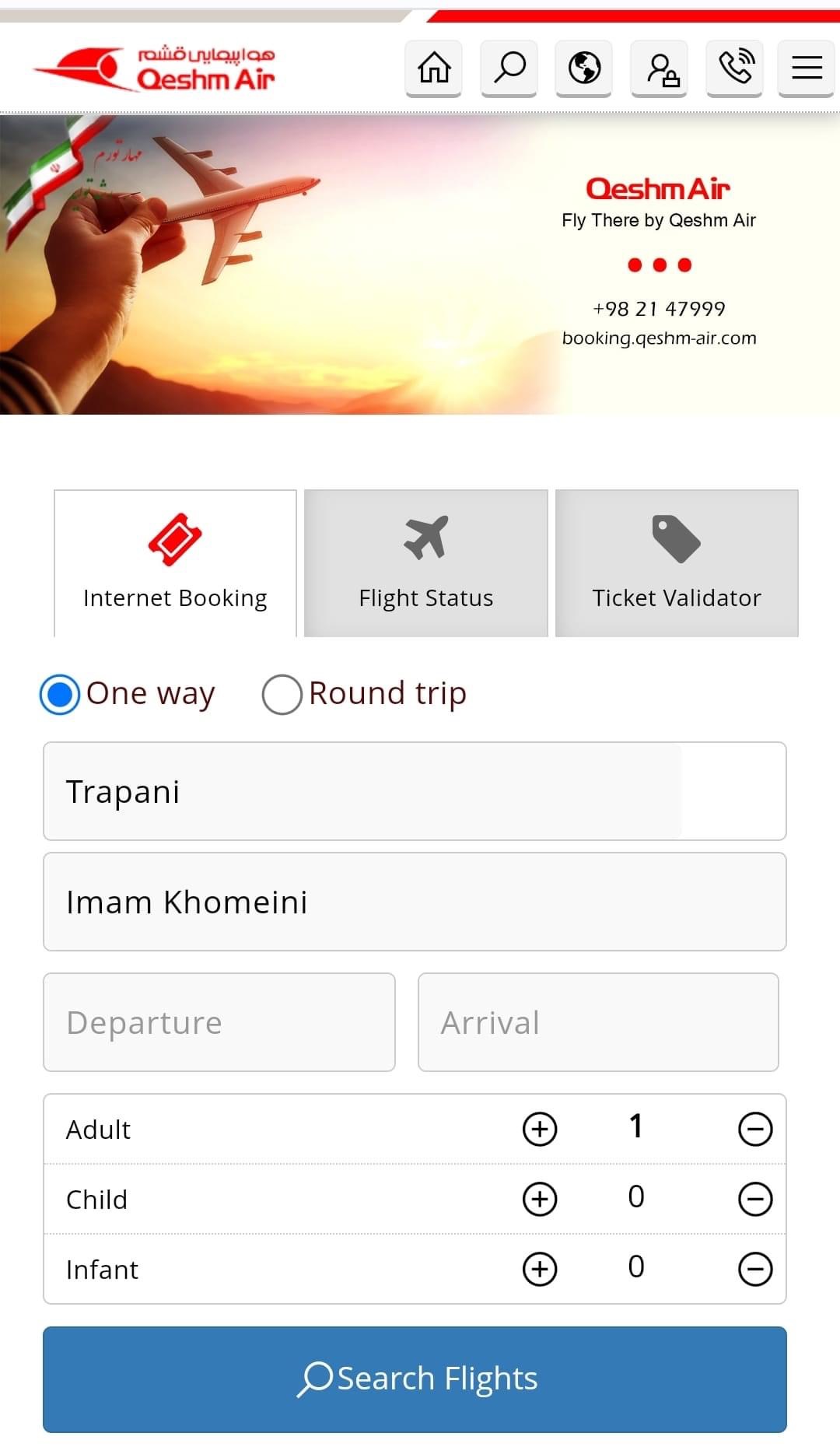Open the Trapani origin dropdown

[415, 791]
